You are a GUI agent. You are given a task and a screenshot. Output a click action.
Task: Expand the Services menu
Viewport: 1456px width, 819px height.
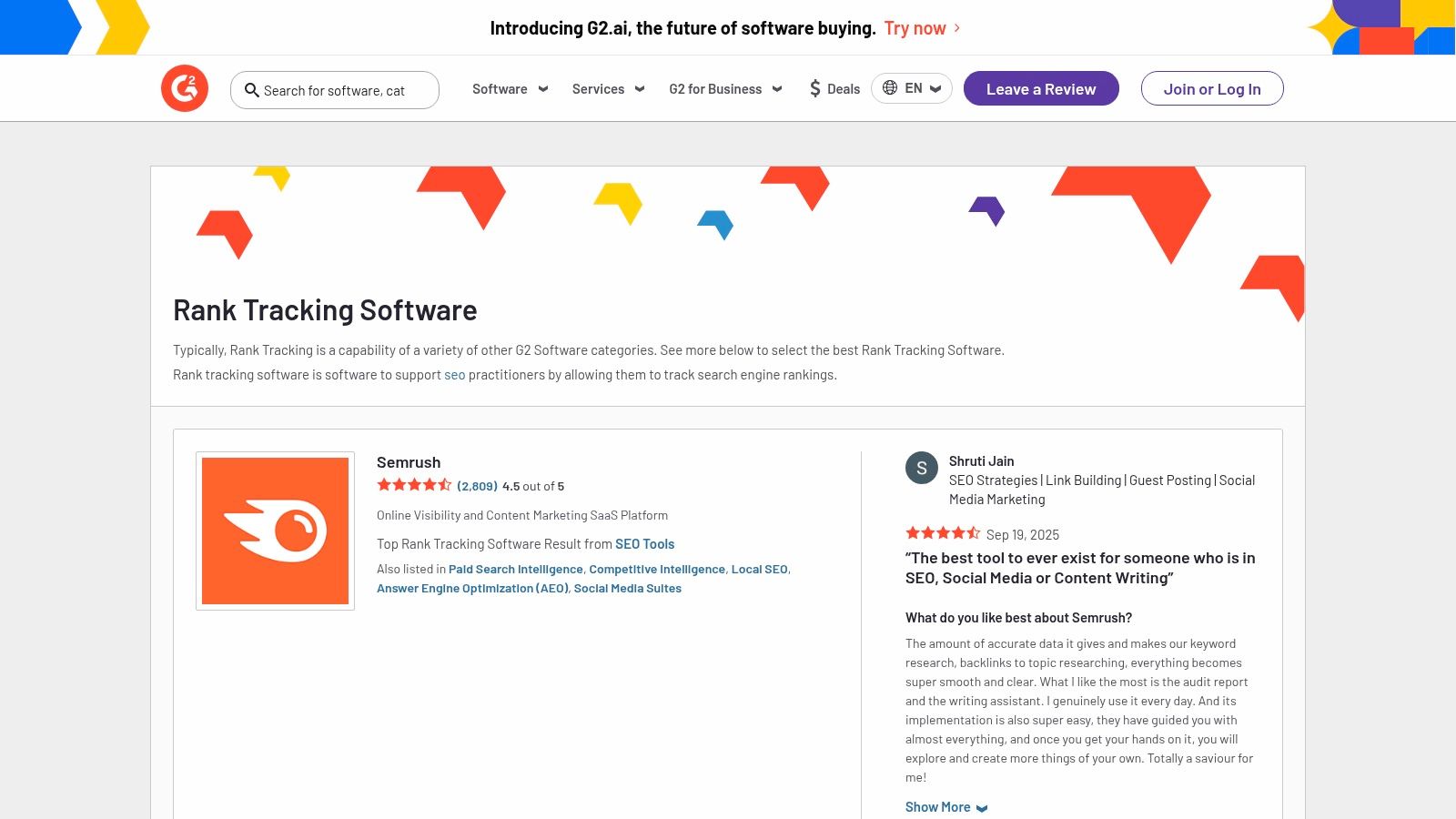(608, 89)
